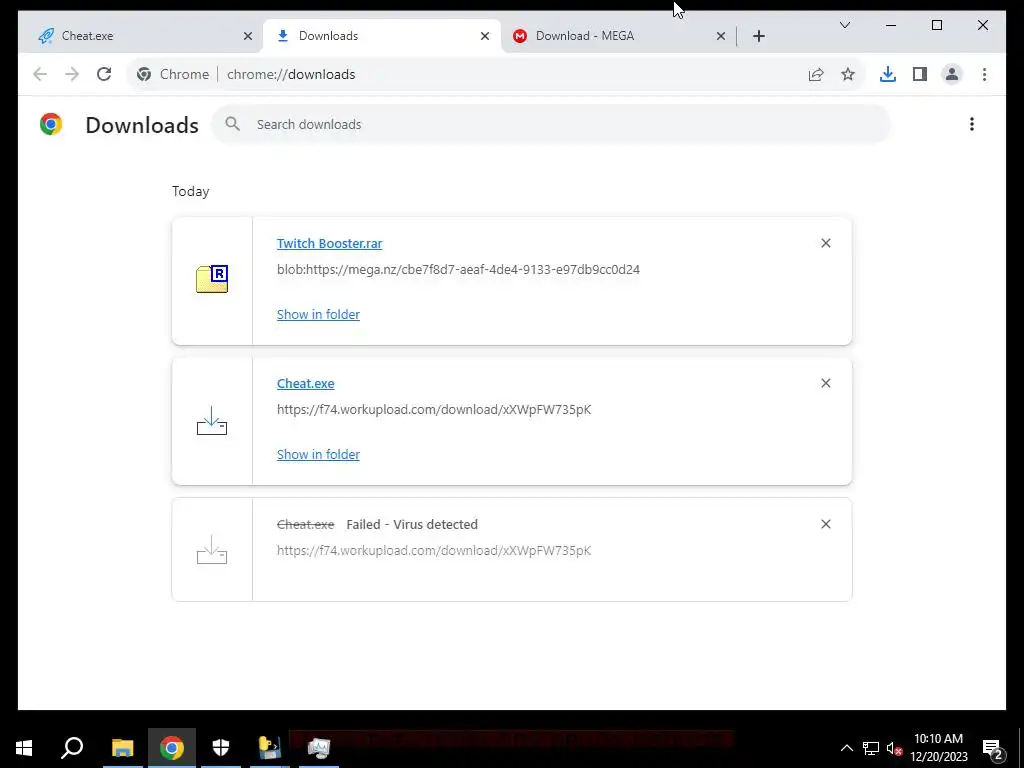
Task: Open the muted volume tray icon
Action: pyautogui.click(x=894, y=748)
